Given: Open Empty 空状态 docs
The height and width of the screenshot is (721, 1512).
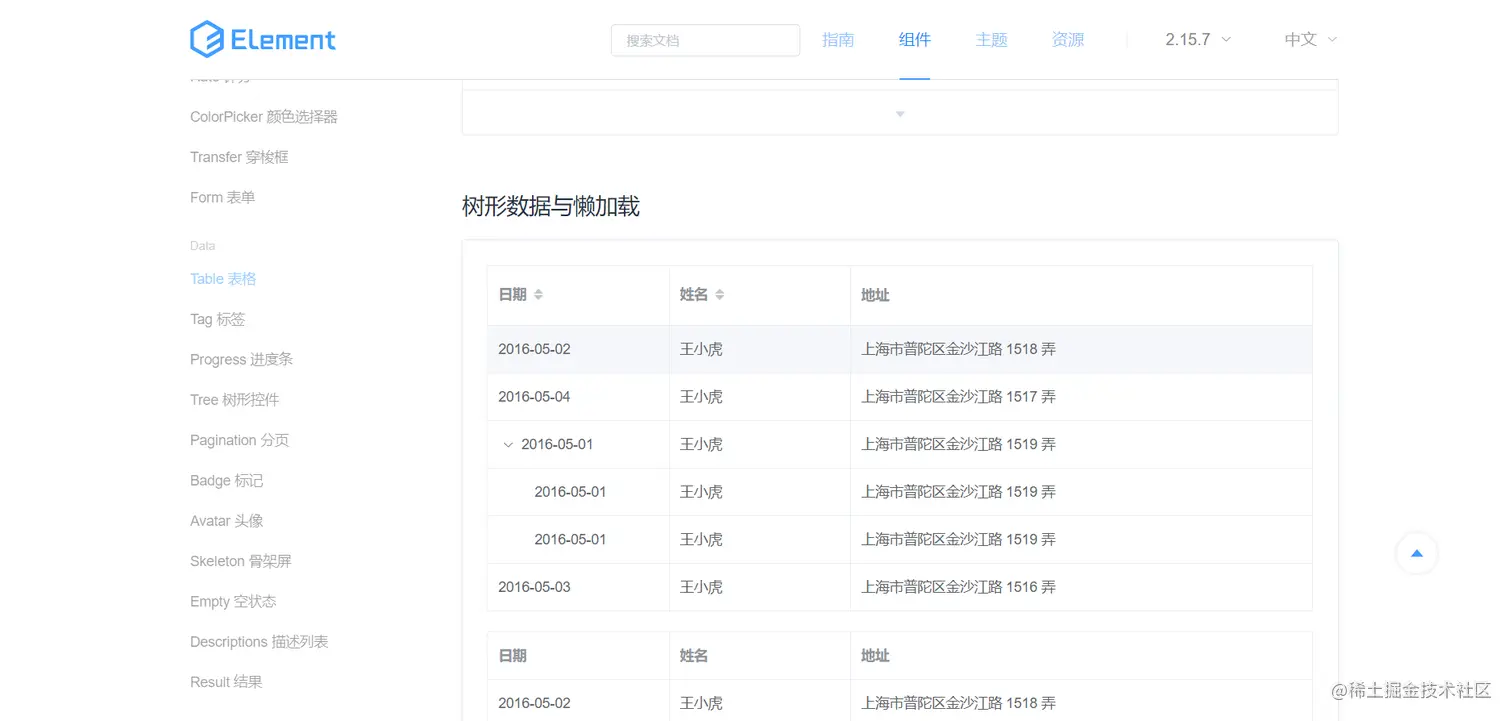Looking at the screenshot, I should (233, 602).
